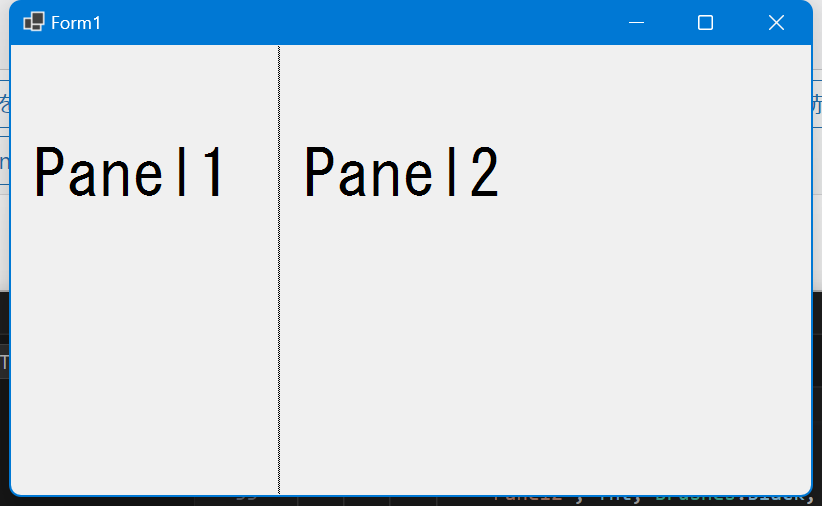Maximize the Form1 window
This screenshot has height=506, width=822.
[705, 23]
